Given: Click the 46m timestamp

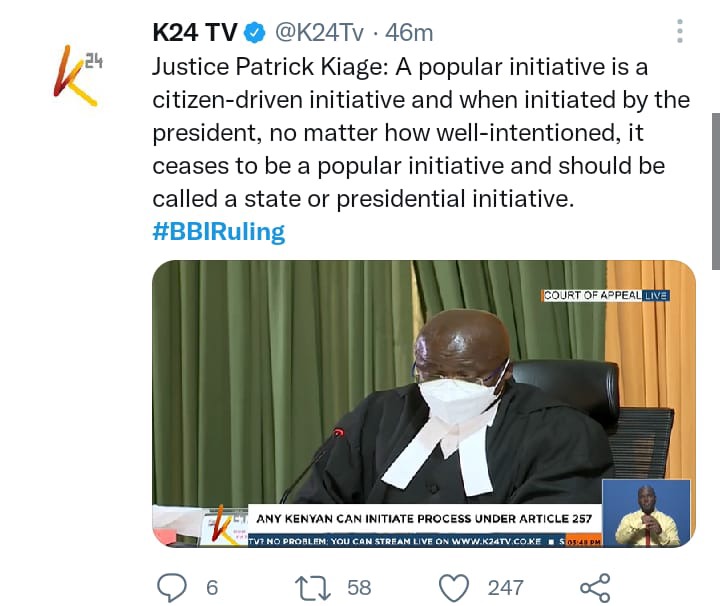Looking at the screenshot, I should click(x=409, y=33).
